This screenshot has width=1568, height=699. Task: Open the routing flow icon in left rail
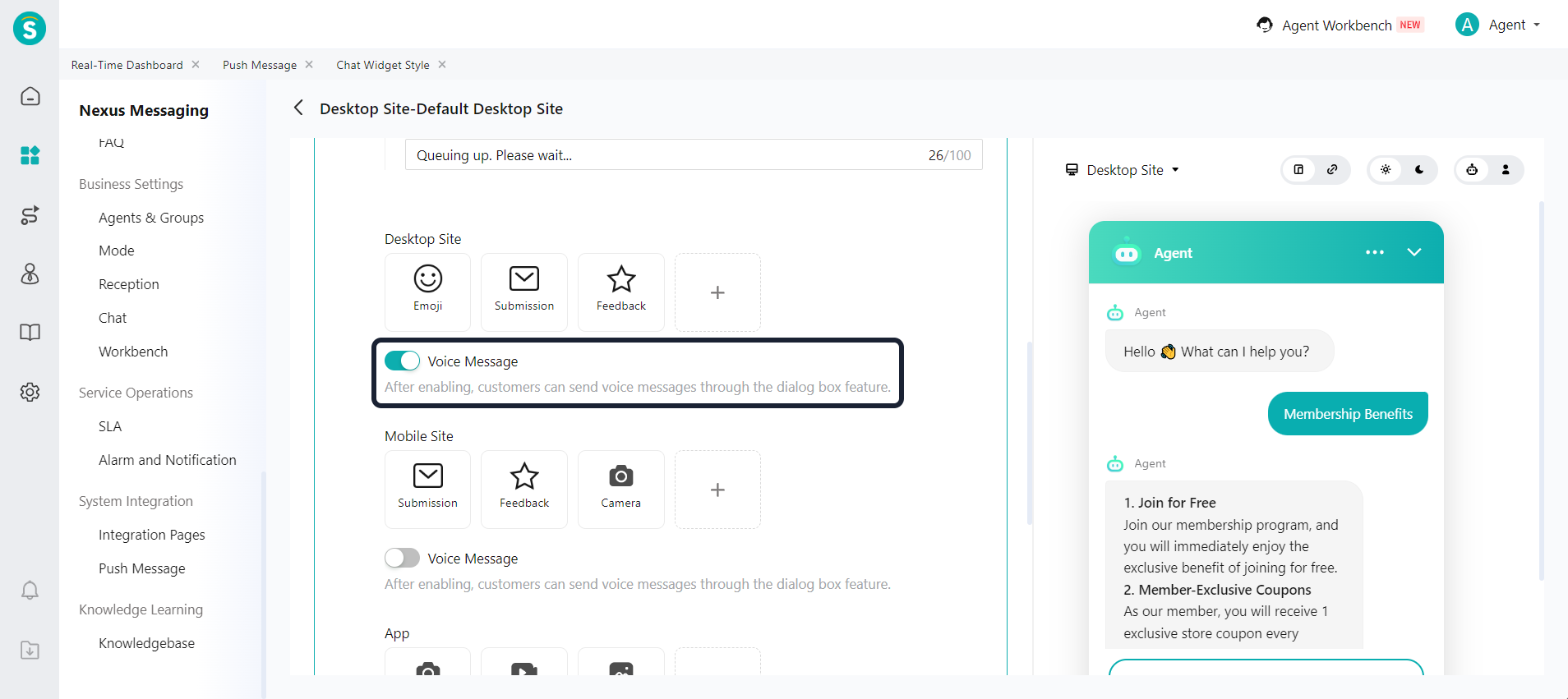click(30, 215)
